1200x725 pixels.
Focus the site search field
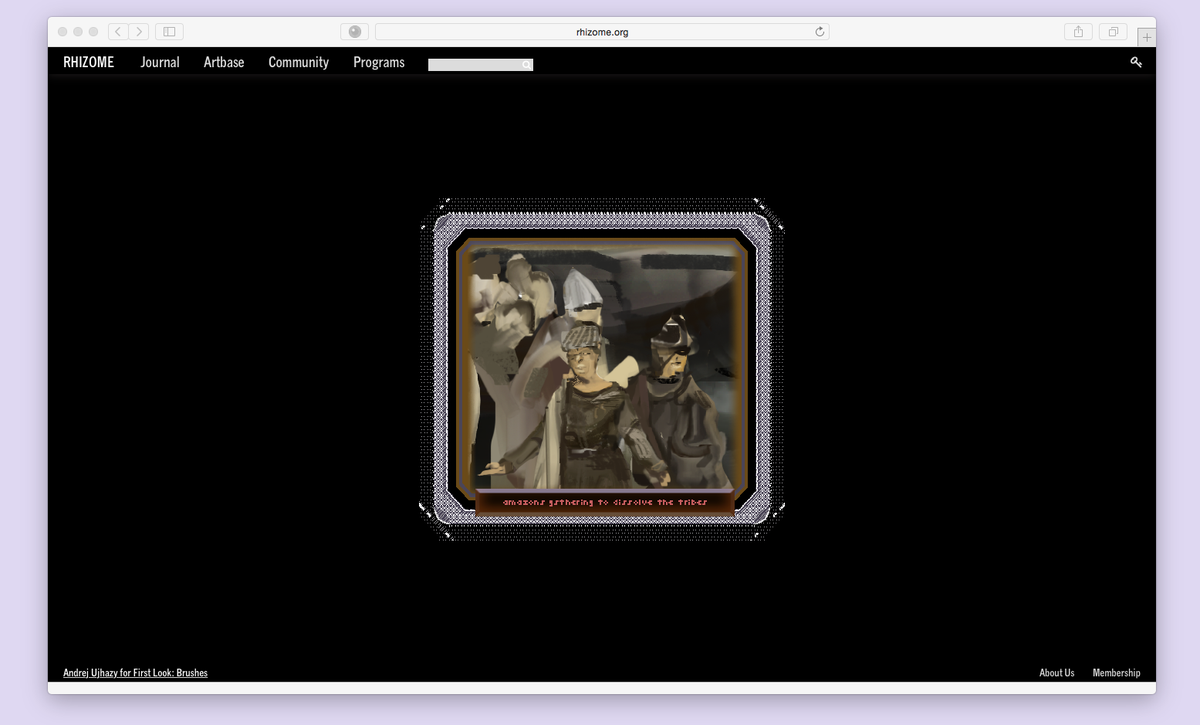[x=480, y=65]
